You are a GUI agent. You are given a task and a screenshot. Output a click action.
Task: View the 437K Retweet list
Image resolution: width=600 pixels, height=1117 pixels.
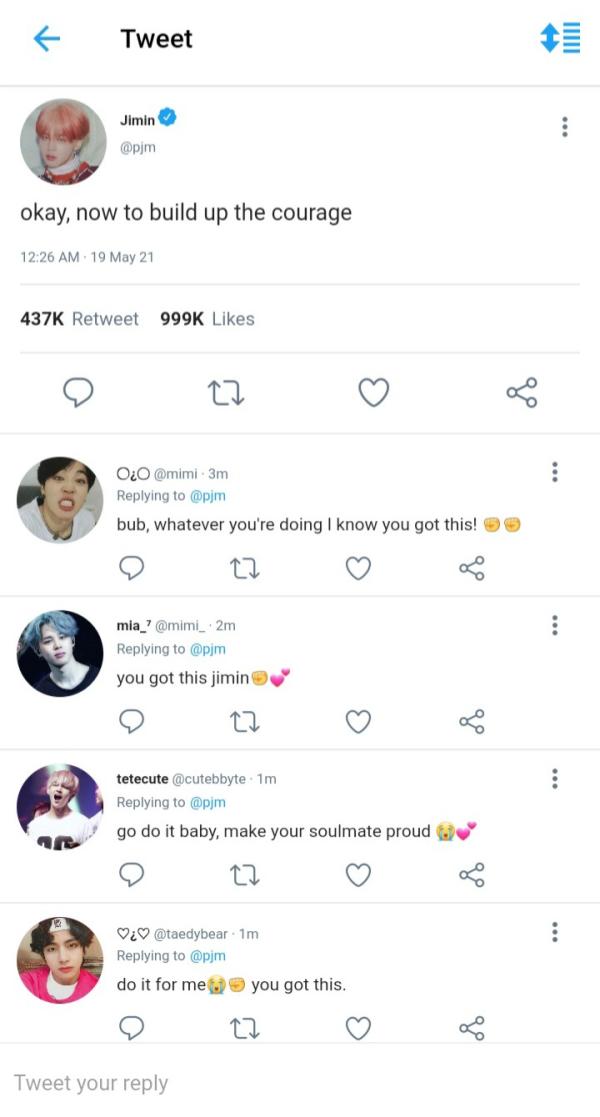[79, 319]
